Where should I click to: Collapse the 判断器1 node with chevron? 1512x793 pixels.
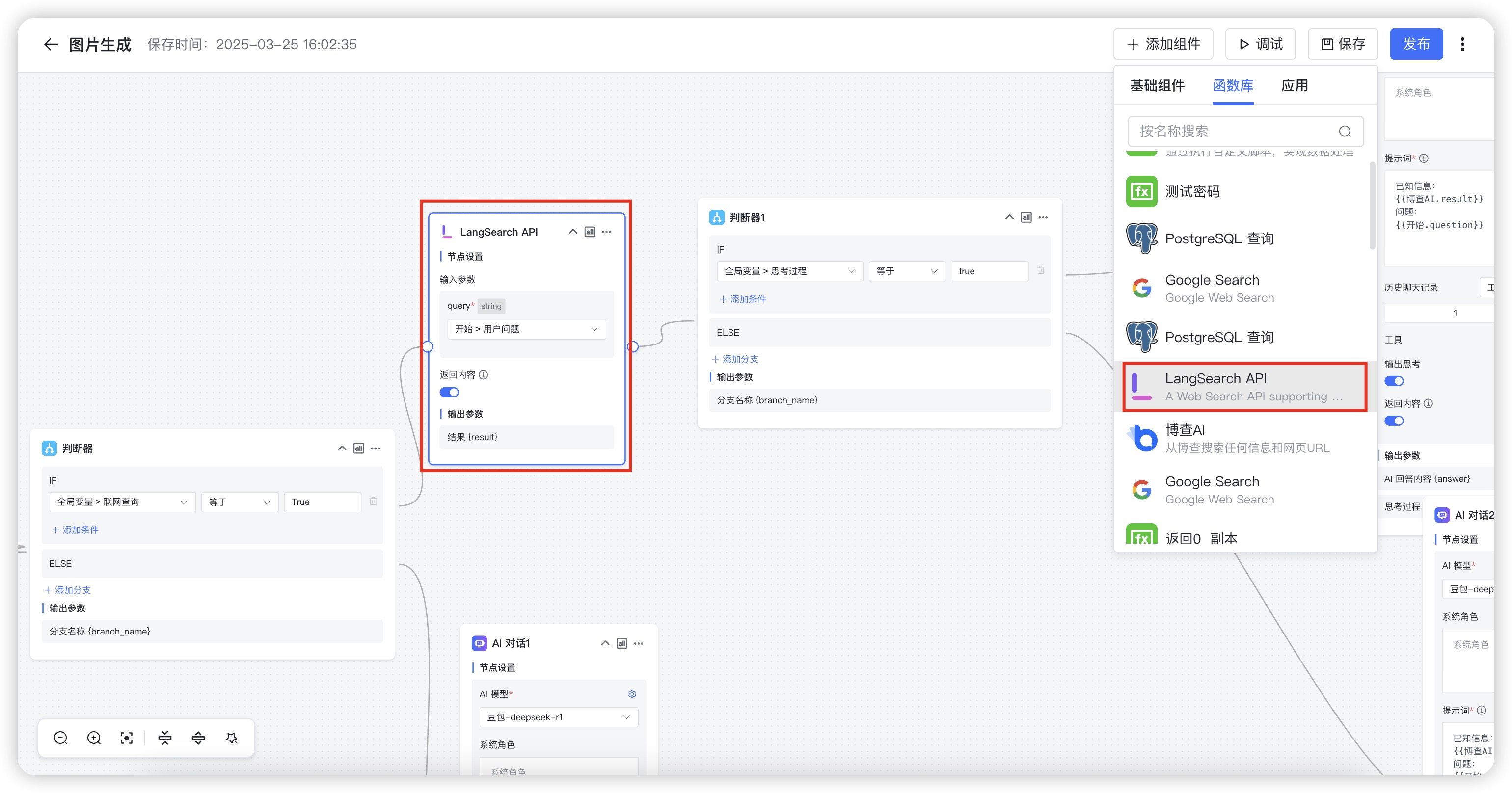coord(1009,217)
